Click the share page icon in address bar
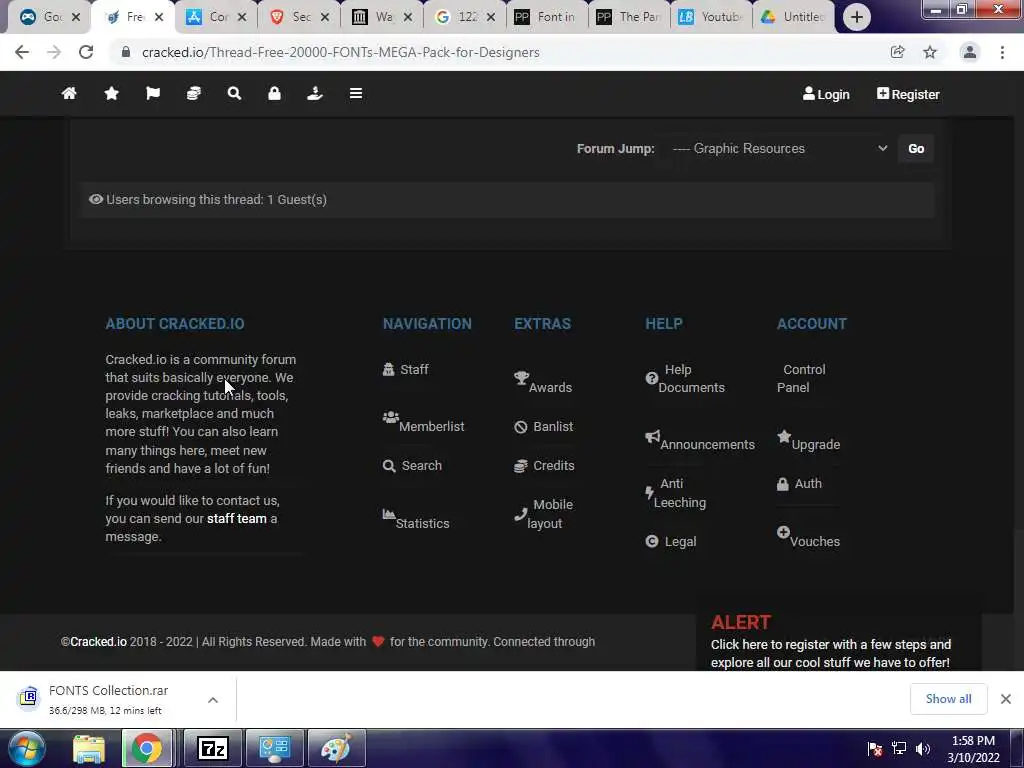The image size is (1024, 768). pyautogui.click(x=897, y=52)
